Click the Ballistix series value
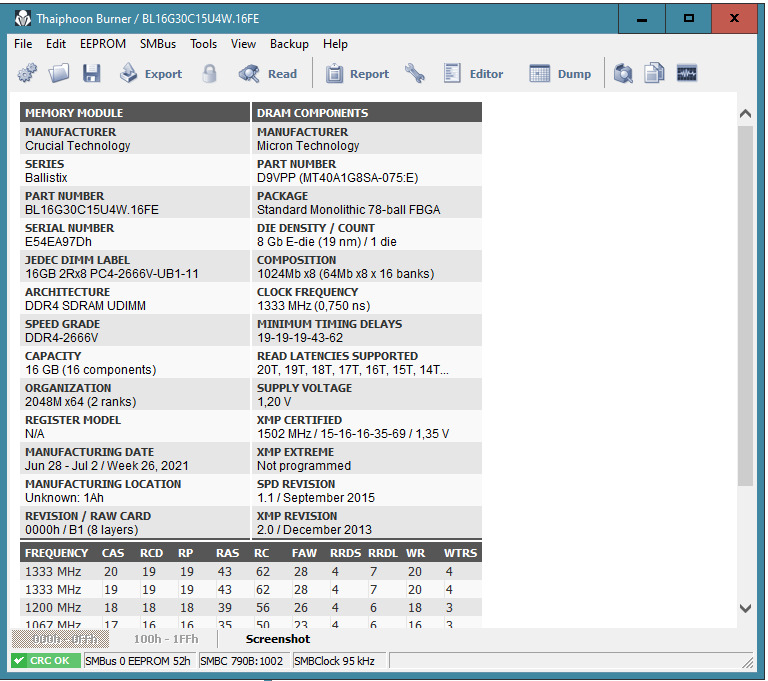768x681 pixels. (x=46, y=178)
